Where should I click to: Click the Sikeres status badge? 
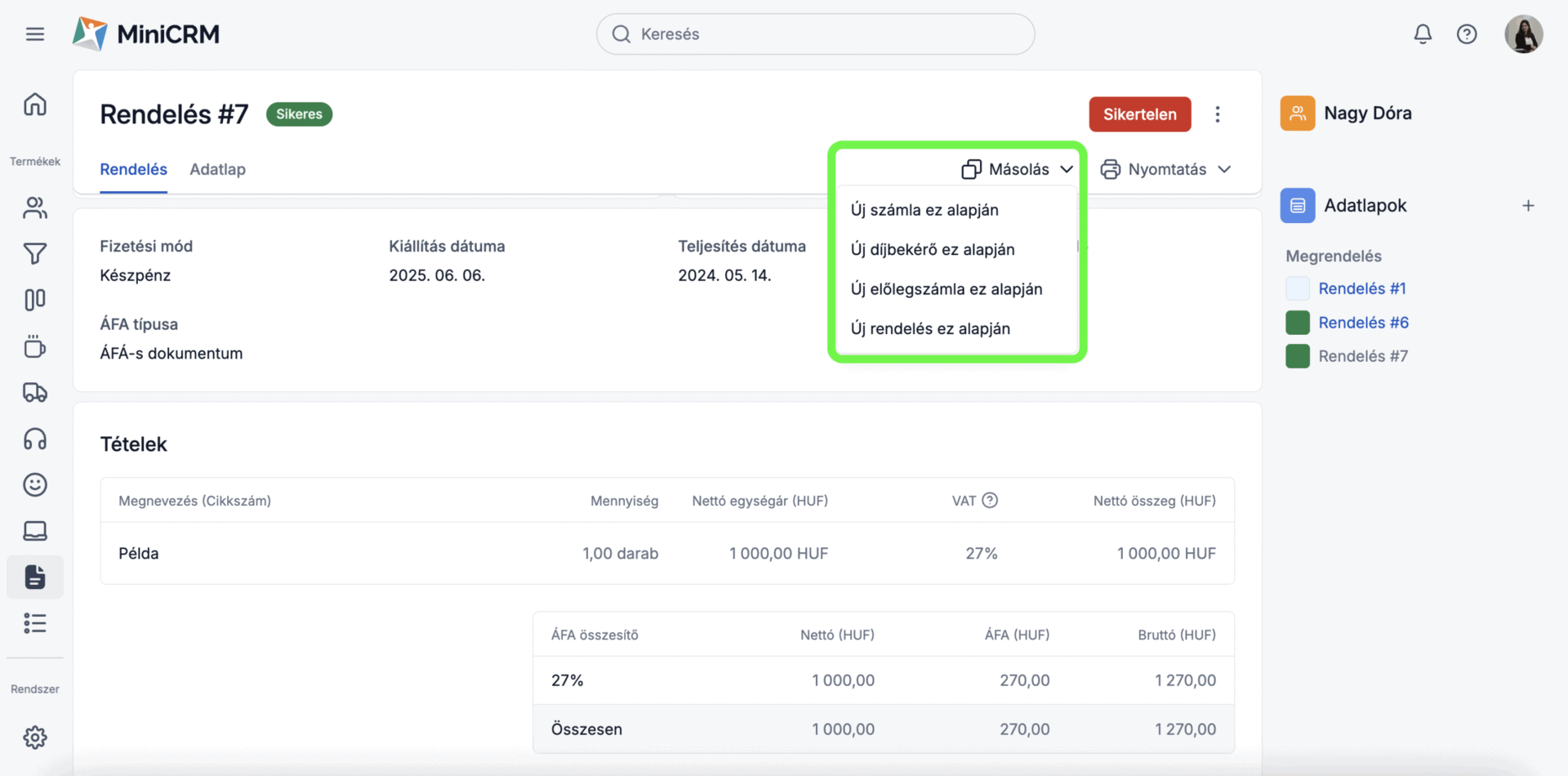pyautogui.click(x=299, y=114)
